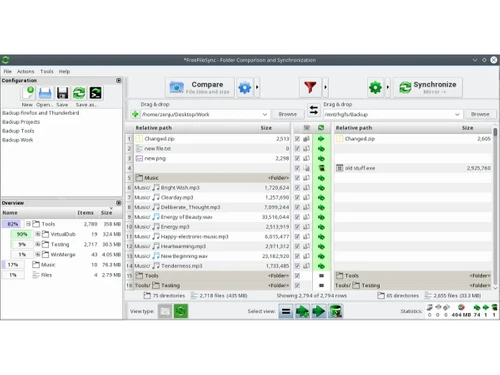Uncheck the Music folder row checkbox
The height and width of the screenshot is (375, 500).
point(297,178)
